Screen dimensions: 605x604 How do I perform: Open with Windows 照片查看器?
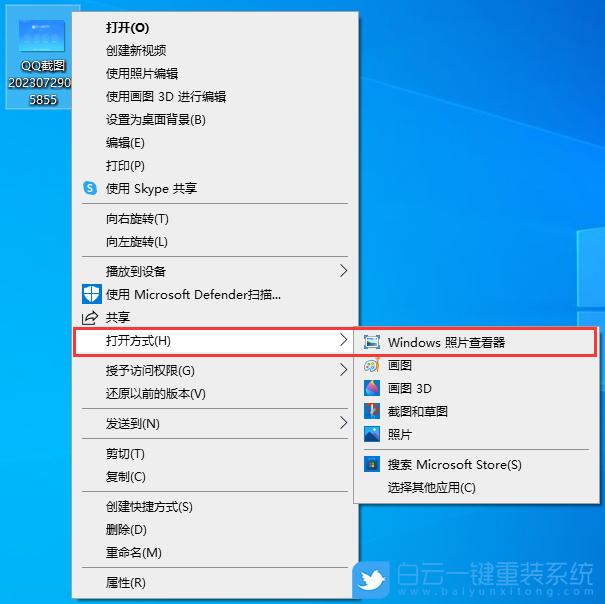pos(476,342)
